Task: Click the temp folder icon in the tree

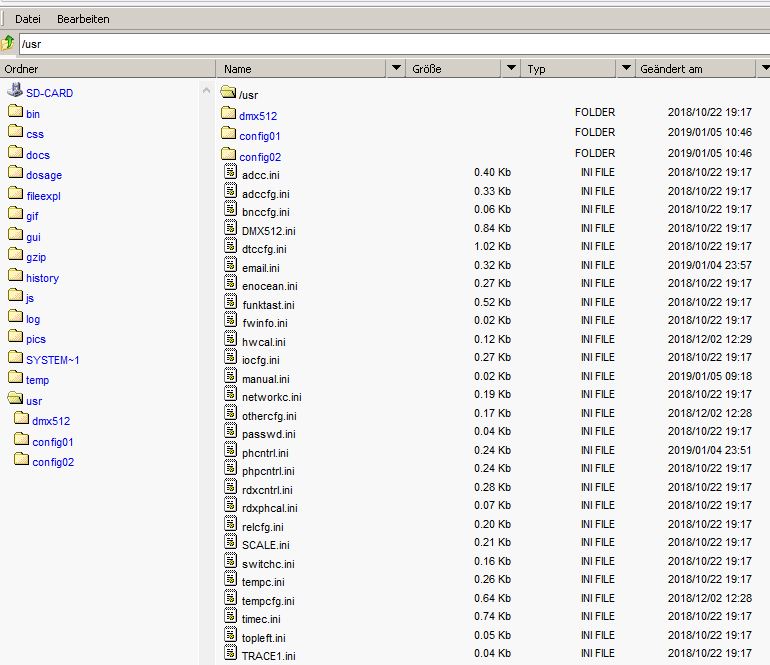Action: point(16,377)
